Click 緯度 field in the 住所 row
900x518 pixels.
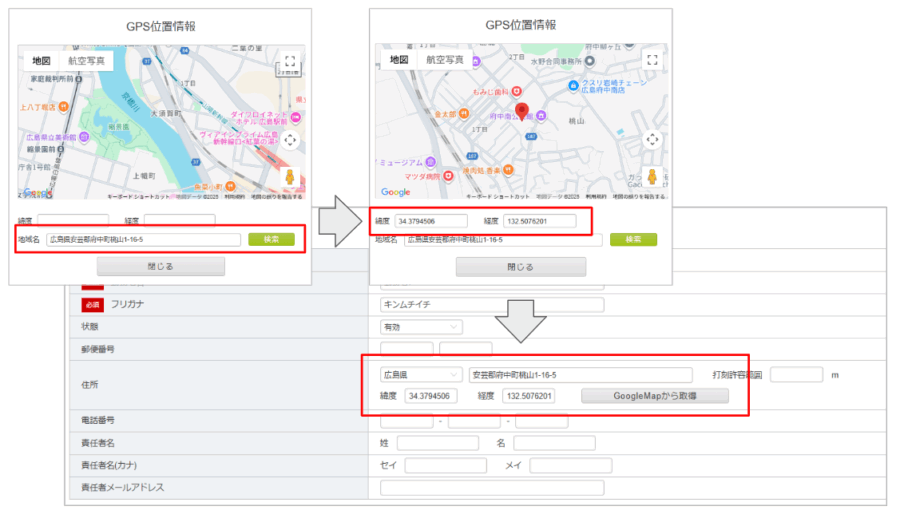(431, 396)
